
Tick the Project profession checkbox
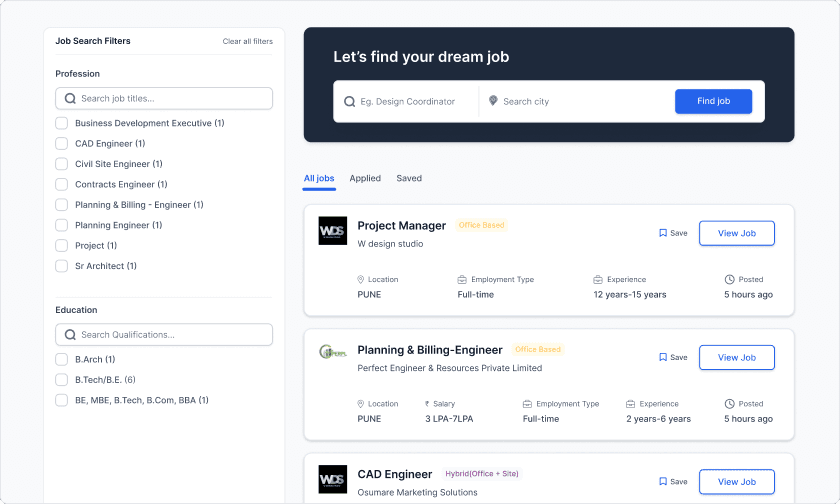[x=62, y=245]
